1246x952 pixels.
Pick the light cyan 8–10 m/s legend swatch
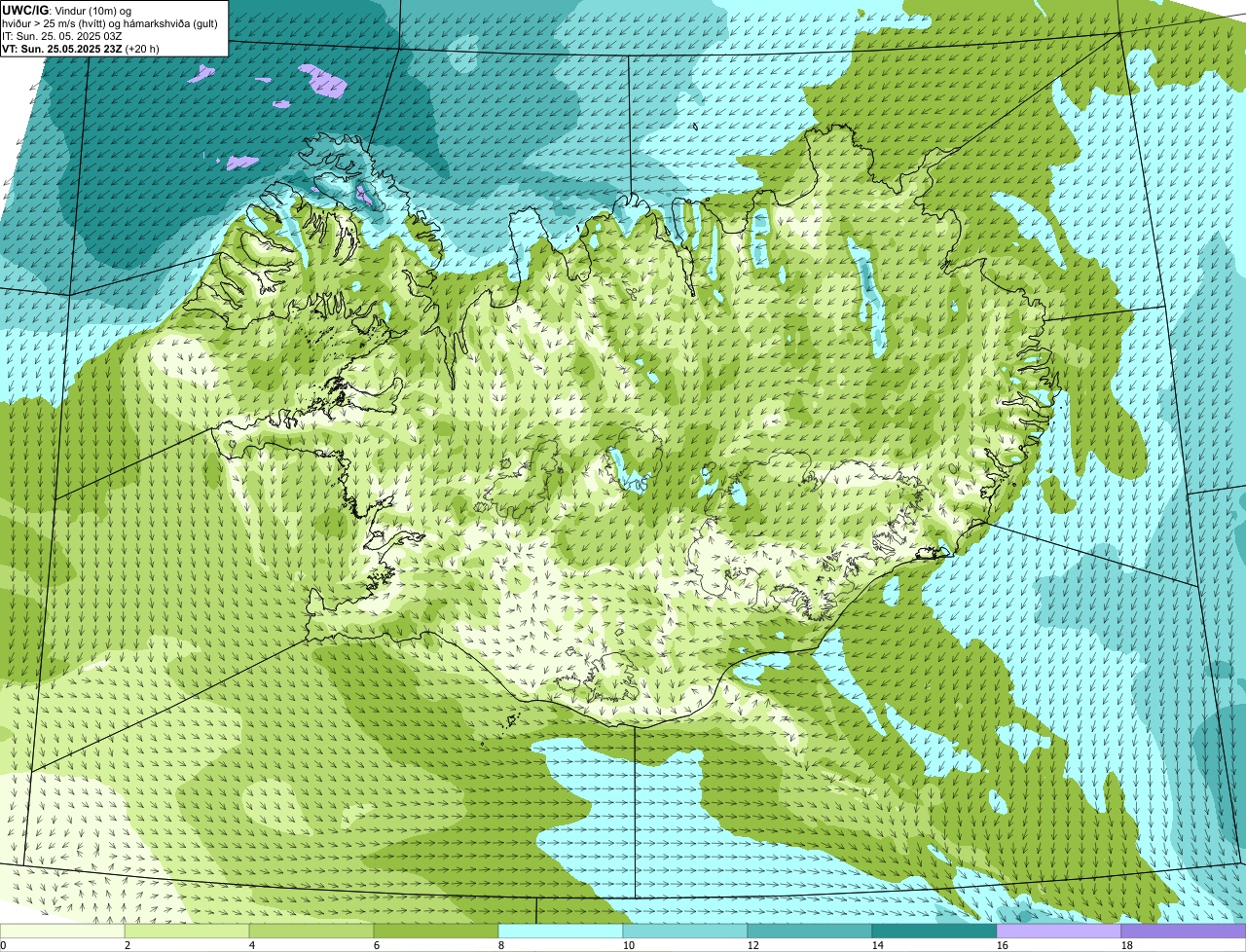pyautogui.click(x=561, y=931)
